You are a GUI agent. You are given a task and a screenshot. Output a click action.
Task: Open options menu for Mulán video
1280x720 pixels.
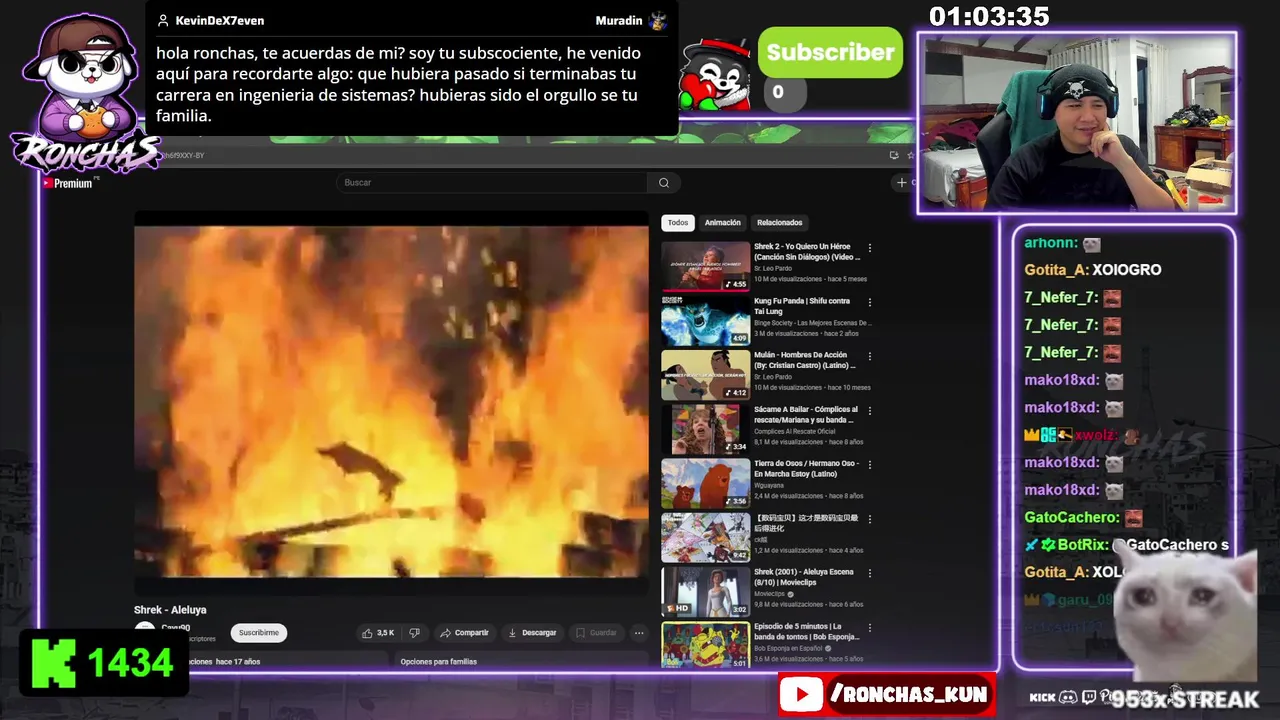click(870, 356)
